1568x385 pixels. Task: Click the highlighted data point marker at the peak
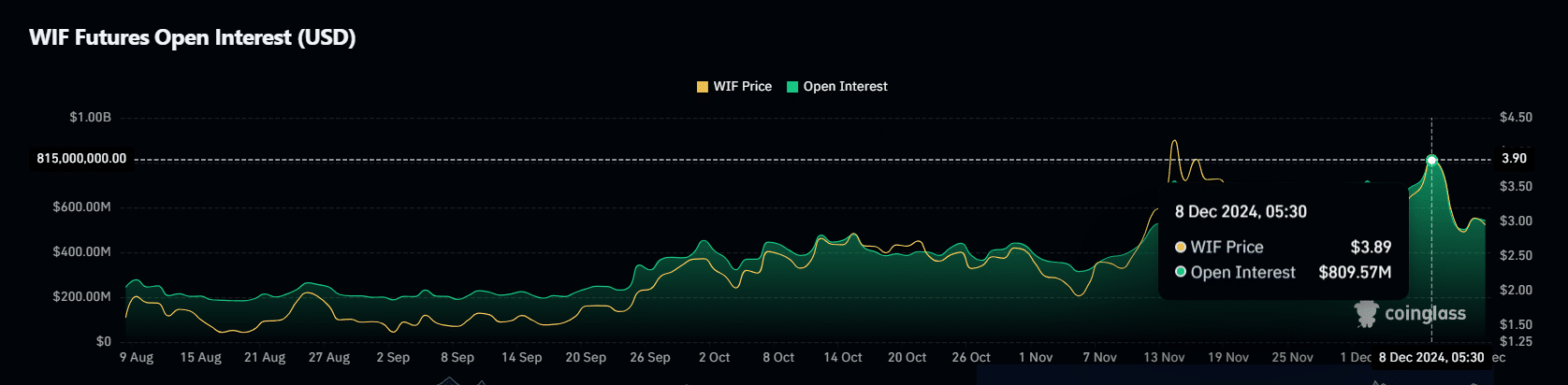[1431, 160]
